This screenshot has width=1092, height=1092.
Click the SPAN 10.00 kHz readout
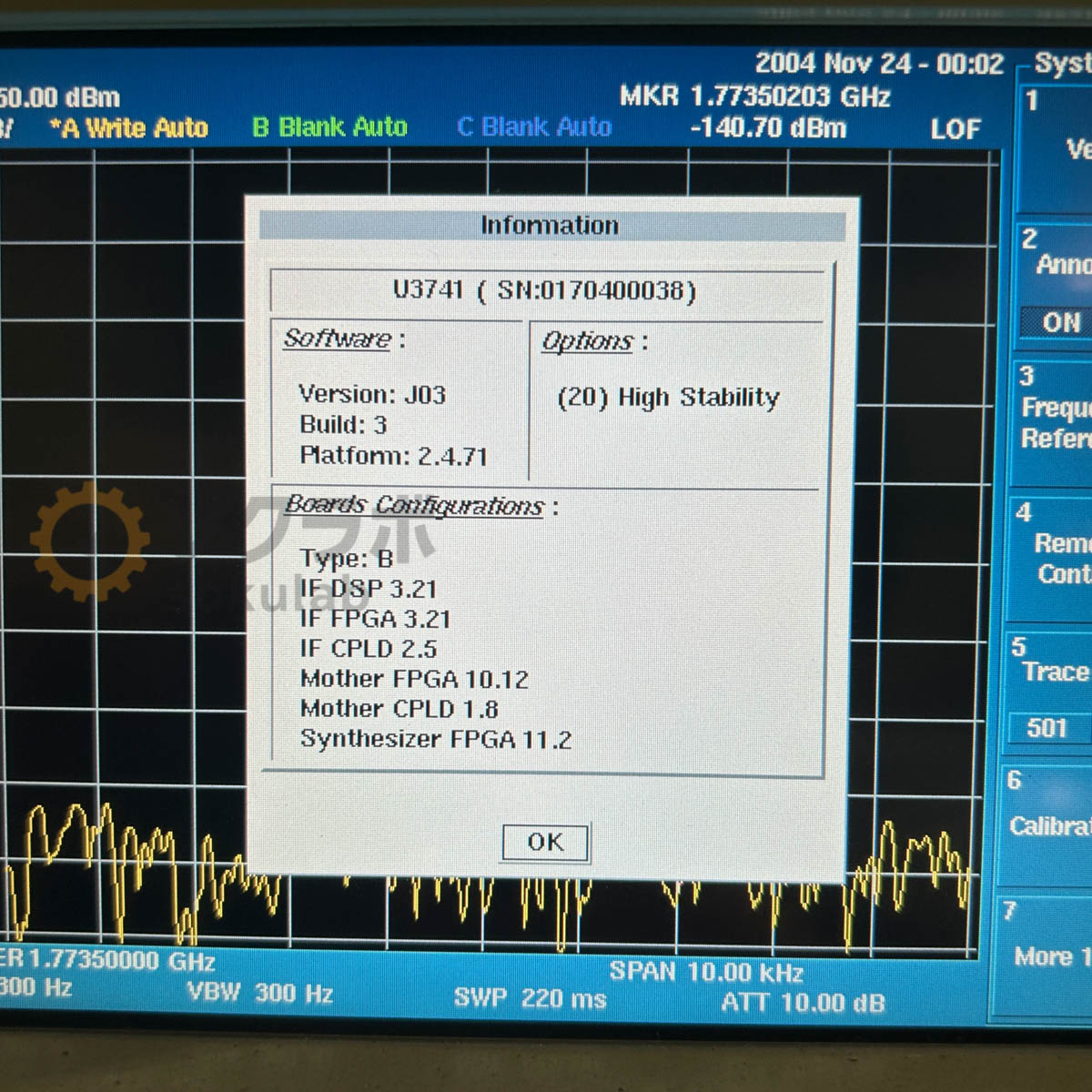706,972
